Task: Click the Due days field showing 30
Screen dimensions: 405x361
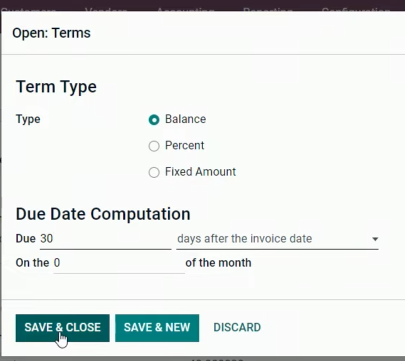Action: click(105, 239)
